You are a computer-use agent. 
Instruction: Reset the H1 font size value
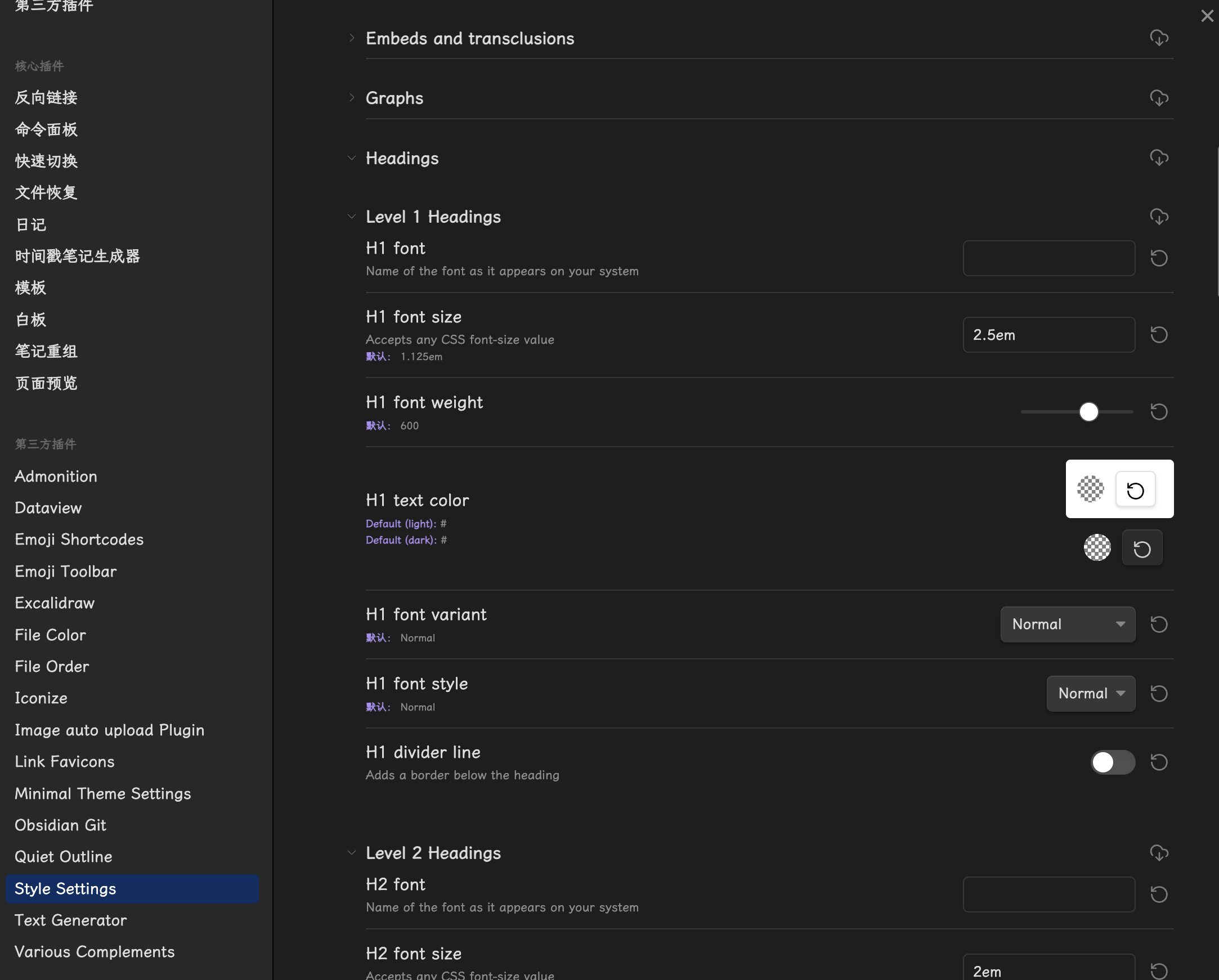pos(1159,335)
